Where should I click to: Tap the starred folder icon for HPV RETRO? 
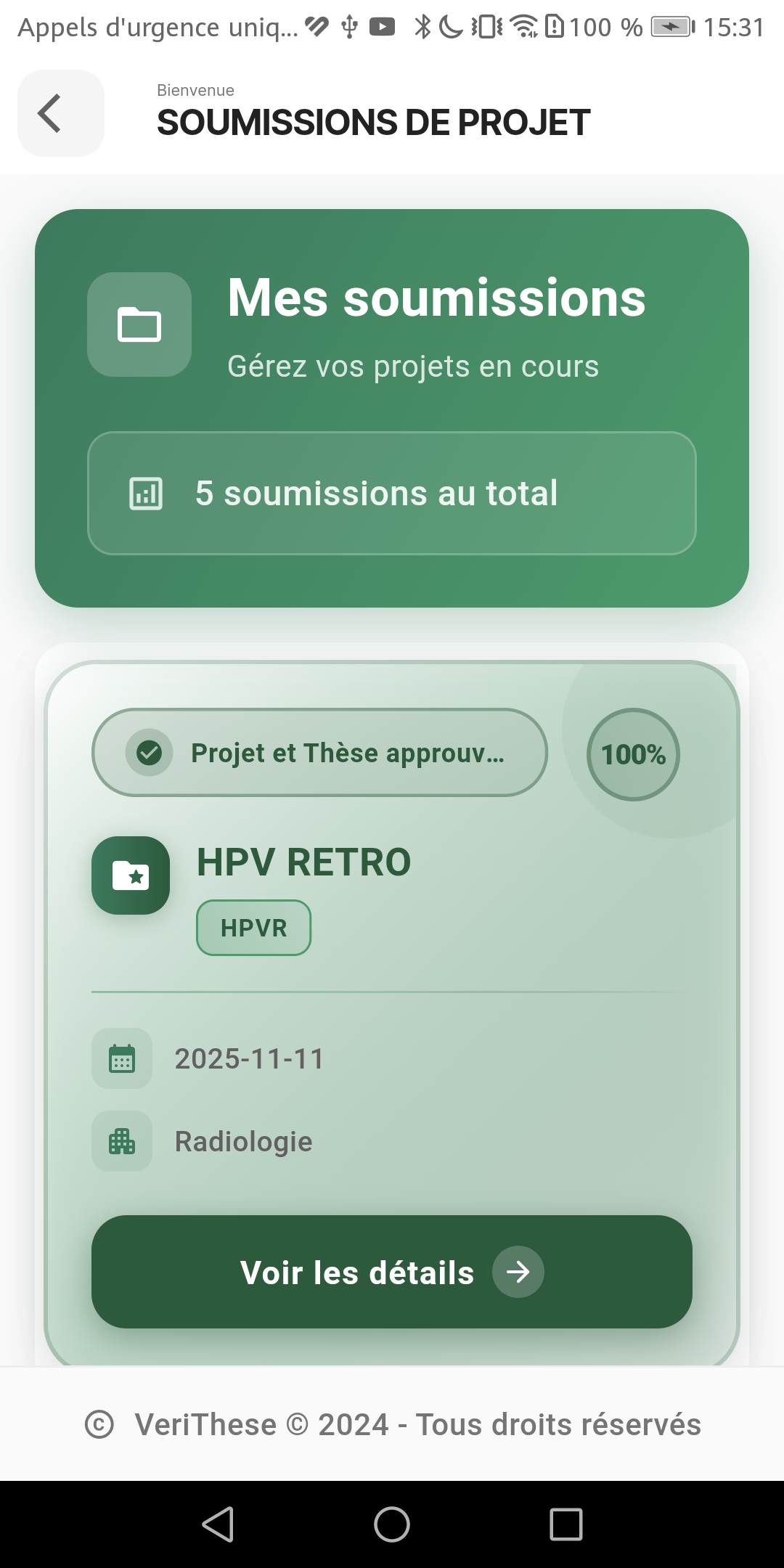[x=131, y=875]
